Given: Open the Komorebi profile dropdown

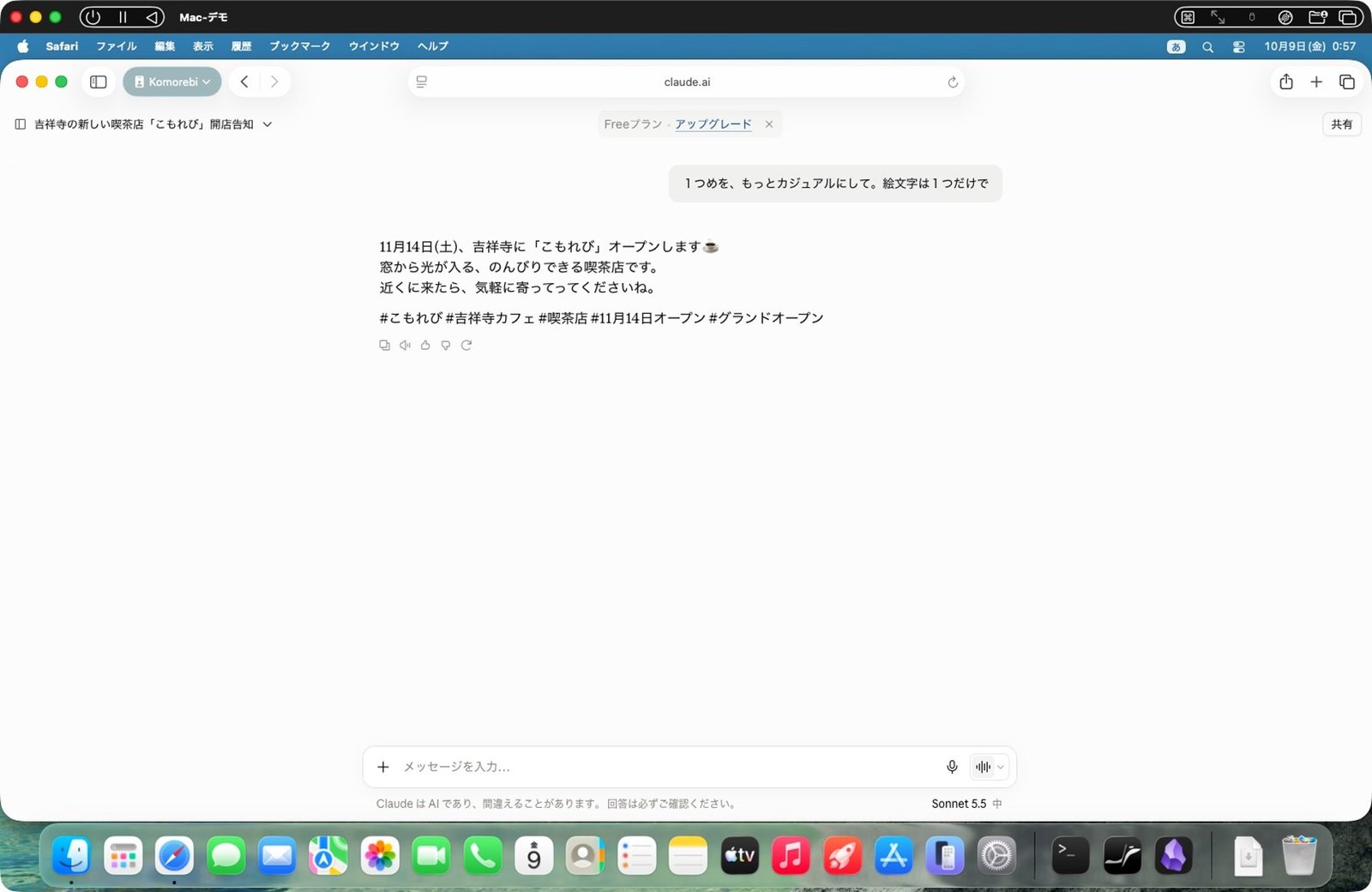Looking at the screenshot, I should [172, 81].
